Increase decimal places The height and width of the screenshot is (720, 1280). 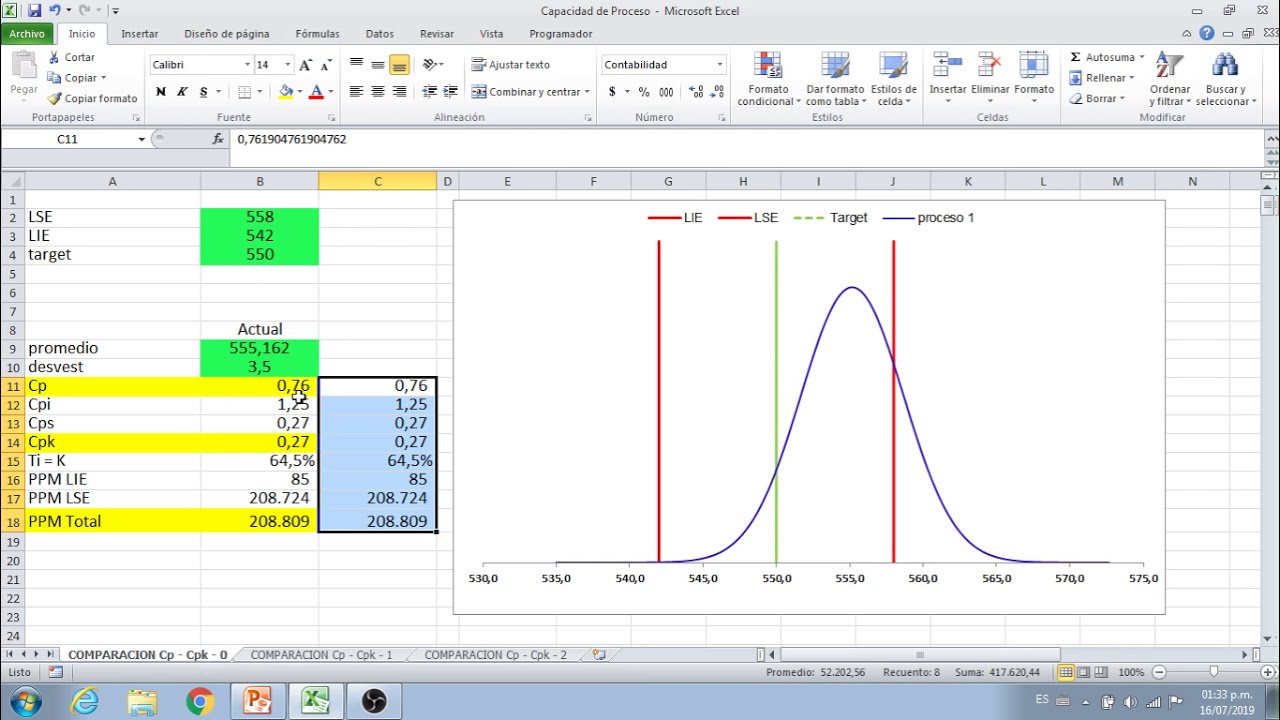click(x=696, y=92)
